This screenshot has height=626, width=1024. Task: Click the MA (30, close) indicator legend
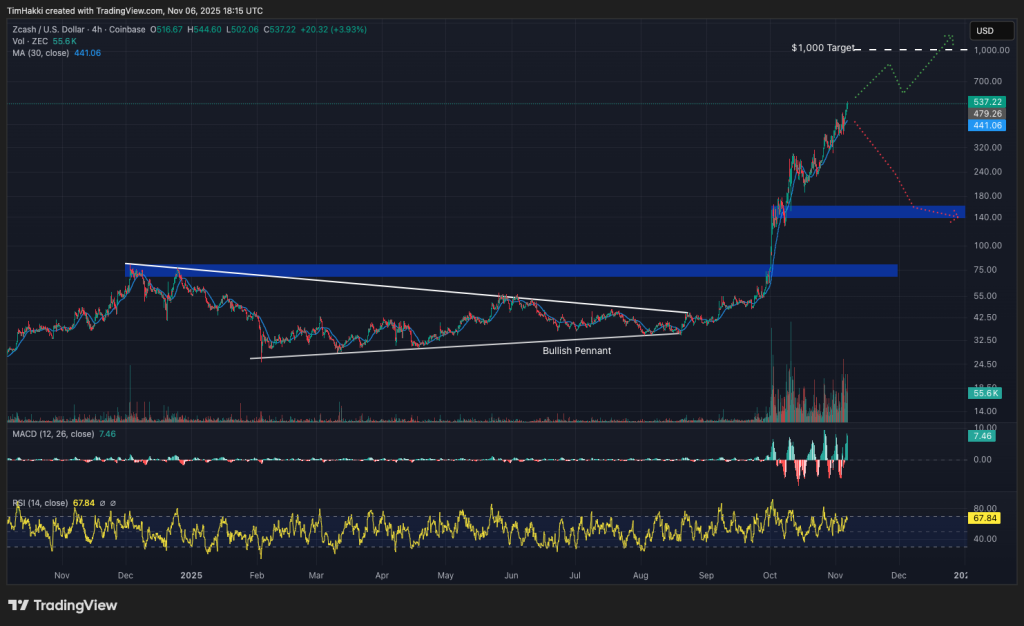pyautogui.click(x=40, y=51)
